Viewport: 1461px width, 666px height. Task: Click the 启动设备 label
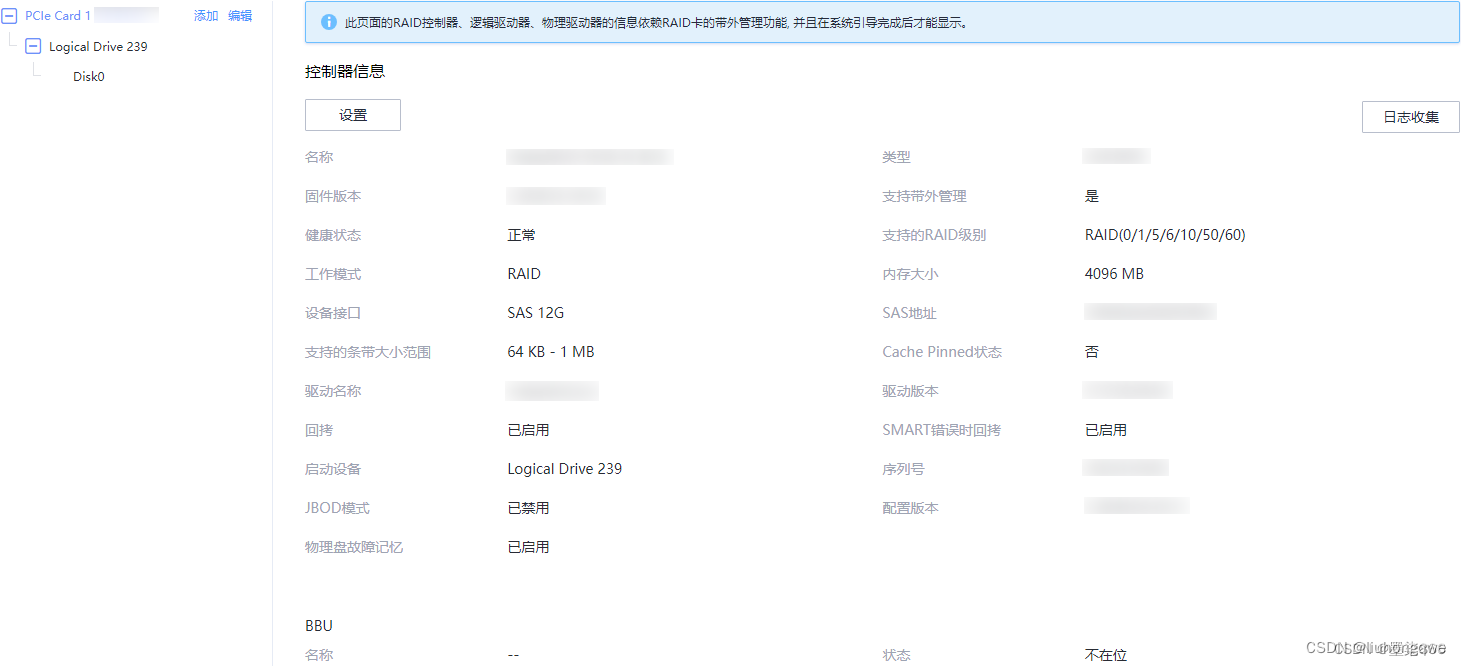(x=333, y=469)
